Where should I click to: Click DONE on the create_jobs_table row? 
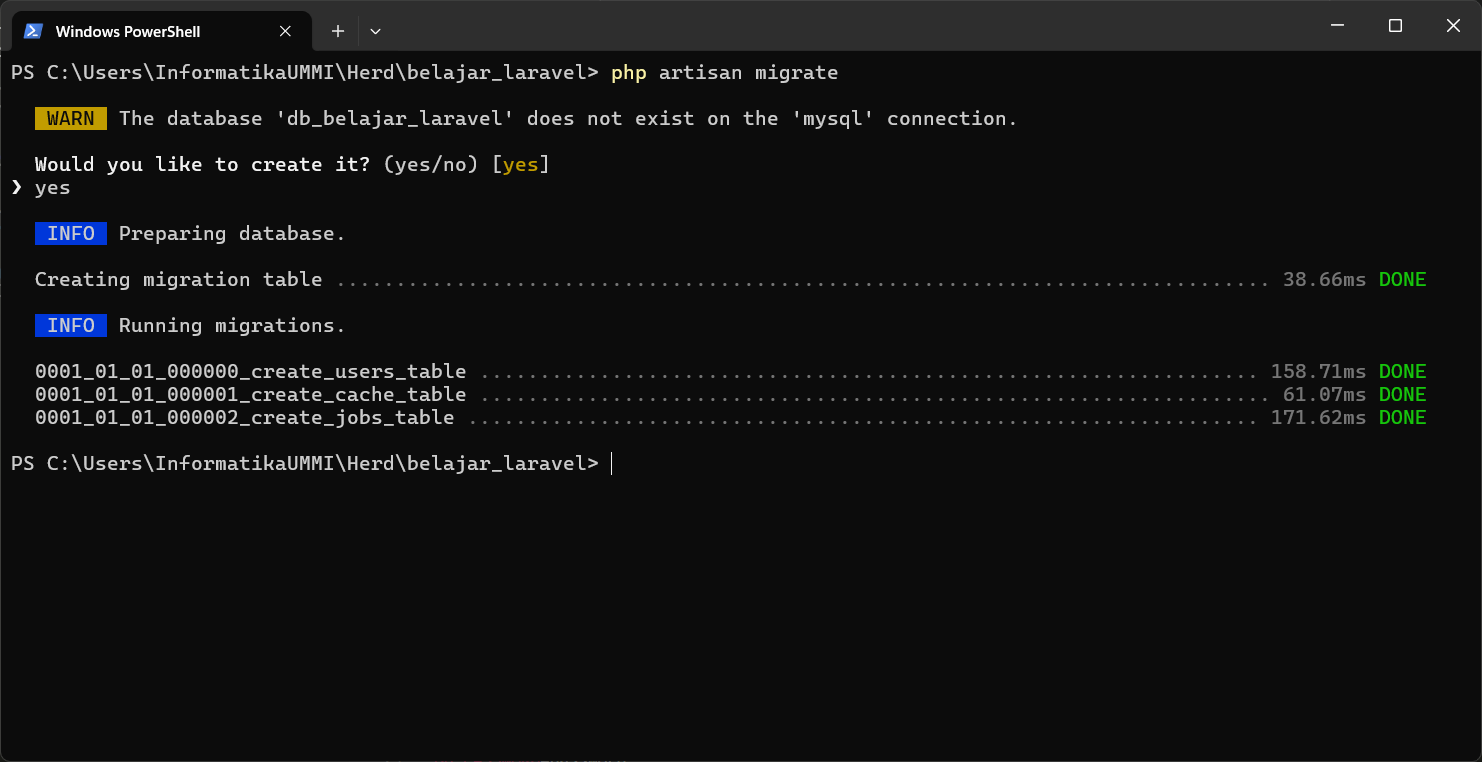tap(1402, 417)
